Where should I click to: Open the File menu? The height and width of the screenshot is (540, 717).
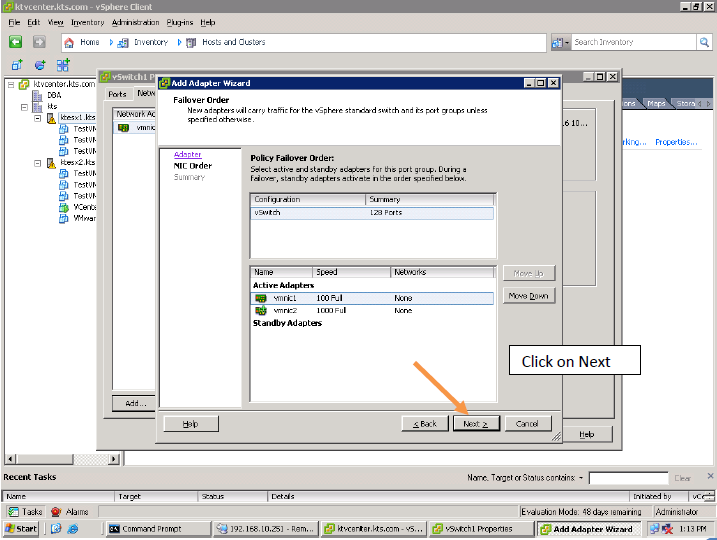pyautogui.click(x=14, y=22)
